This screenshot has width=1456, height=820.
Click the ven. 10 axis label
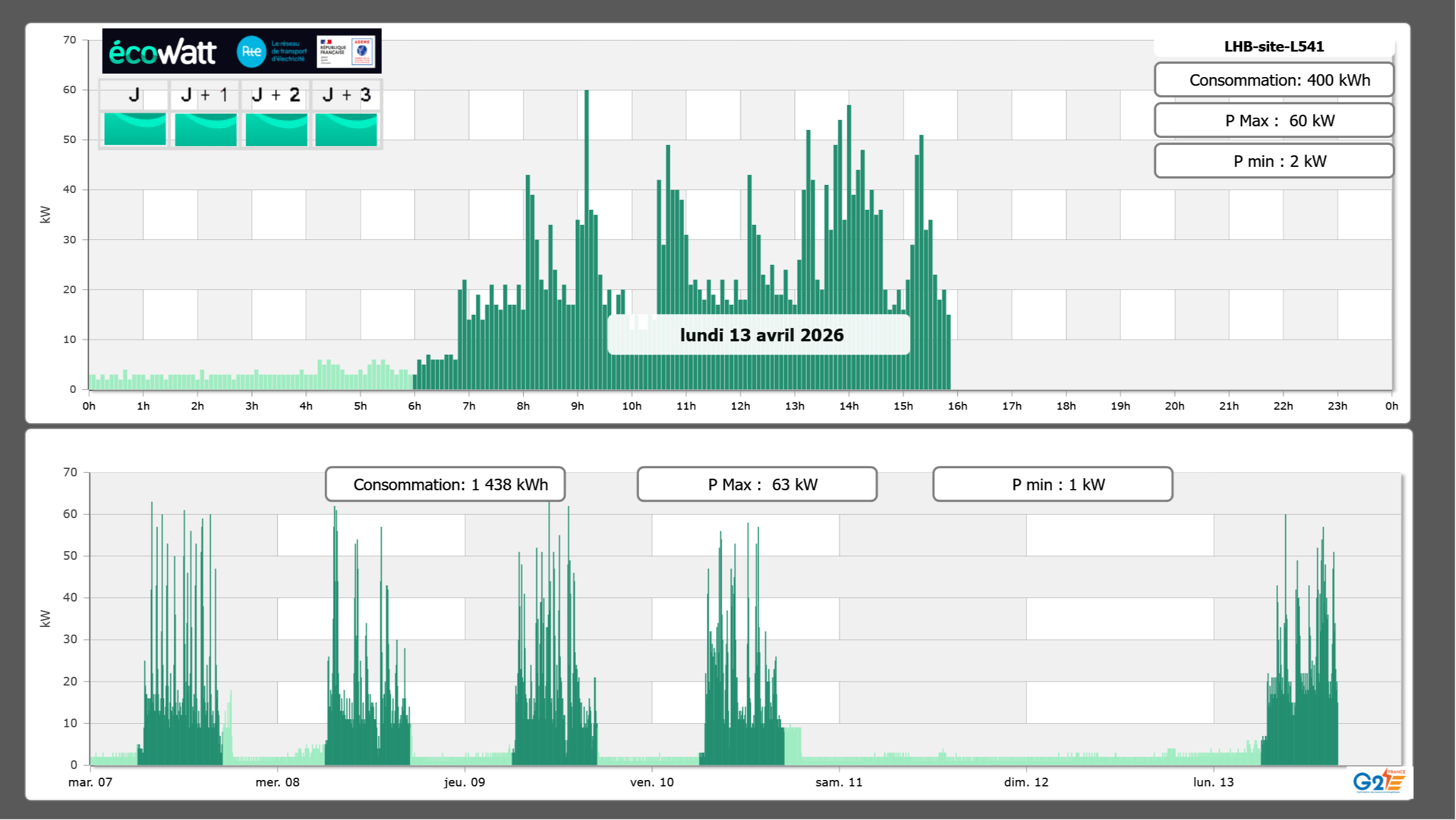pyautogui.click(x=652, y=782)
